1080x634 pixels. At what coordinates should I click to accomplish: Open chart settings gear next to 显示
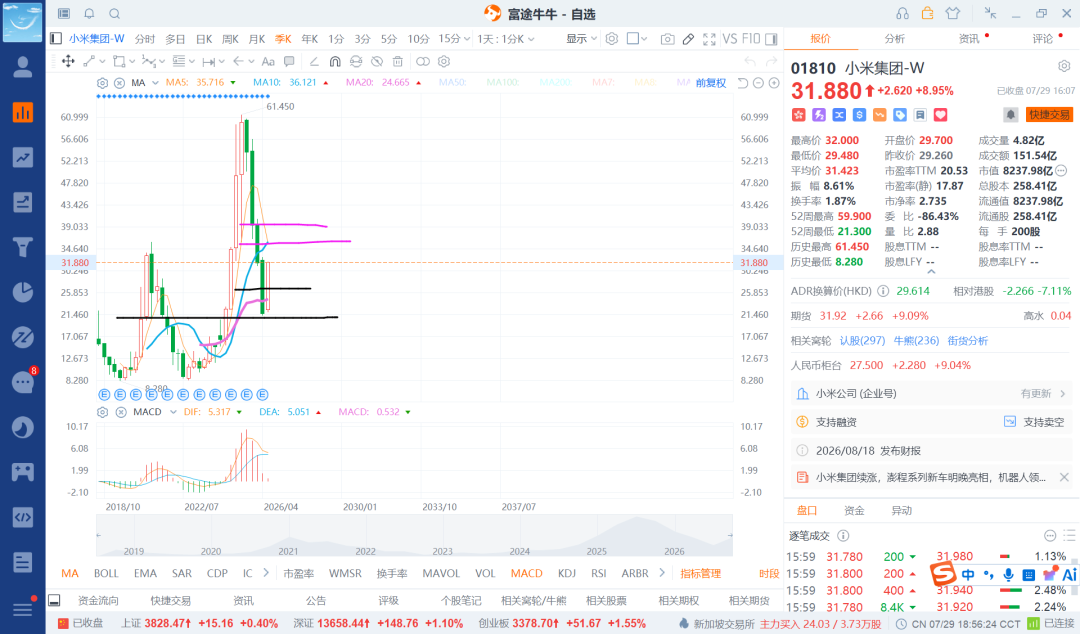tap(612, 39)
